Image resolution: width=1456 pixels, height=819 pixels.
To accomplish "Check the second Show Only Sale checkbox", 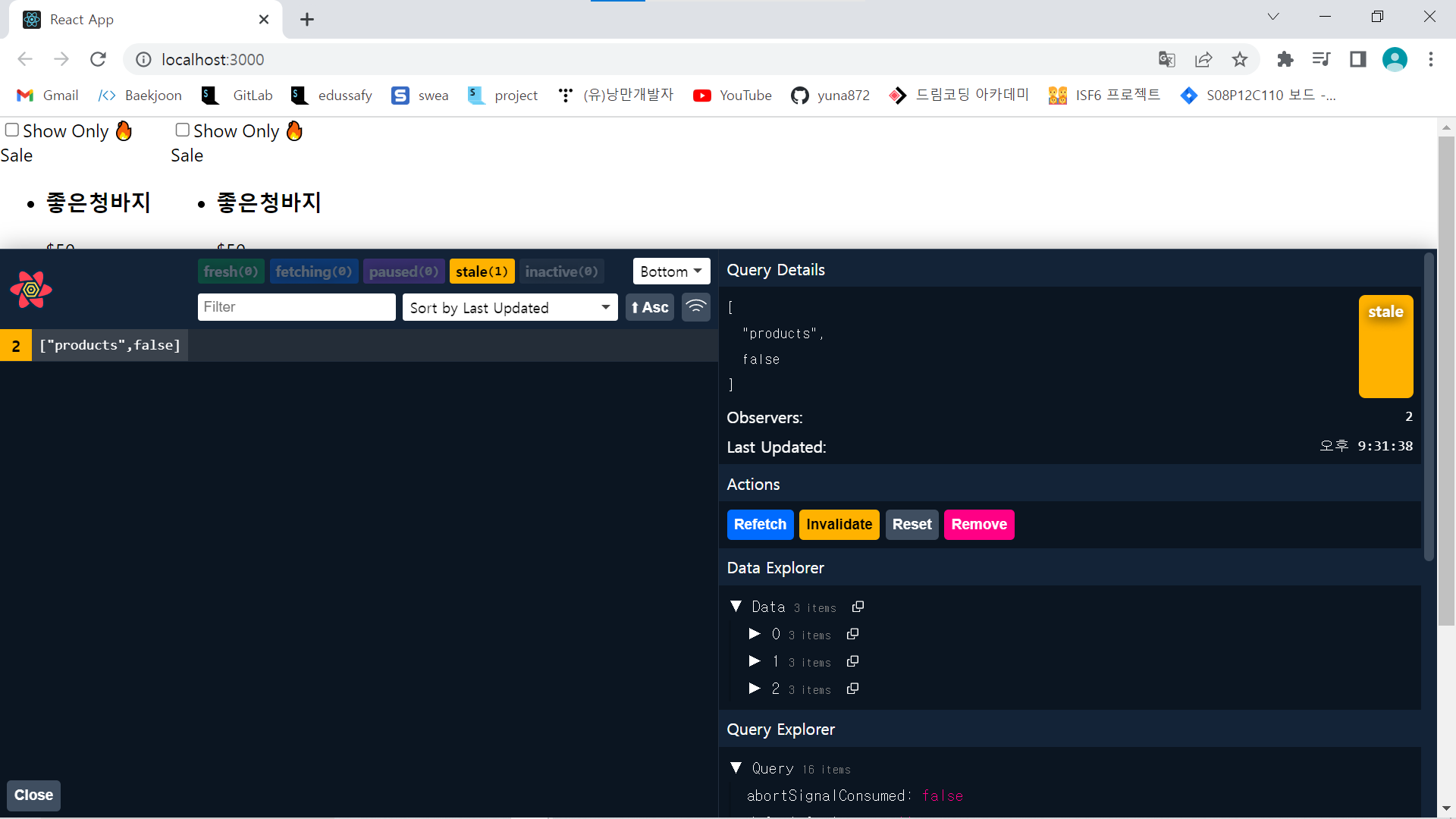I will (183, 130).
